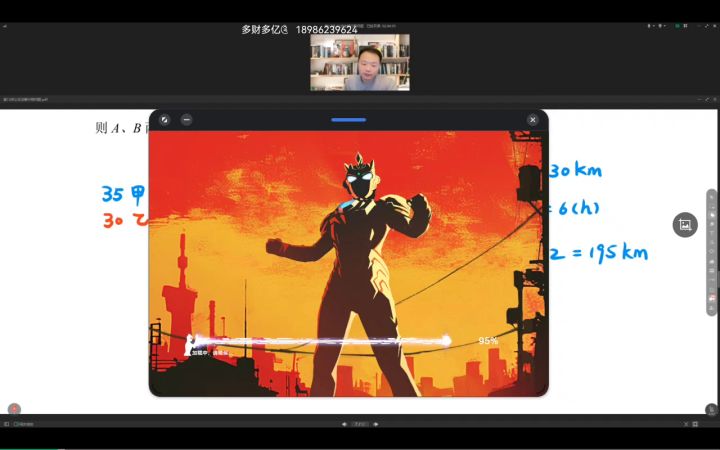Image resolution: width=720 pixels, height=450 pixels.
Task: Click the save icon at annotation toolbar bottom
Action: point(711,307)
